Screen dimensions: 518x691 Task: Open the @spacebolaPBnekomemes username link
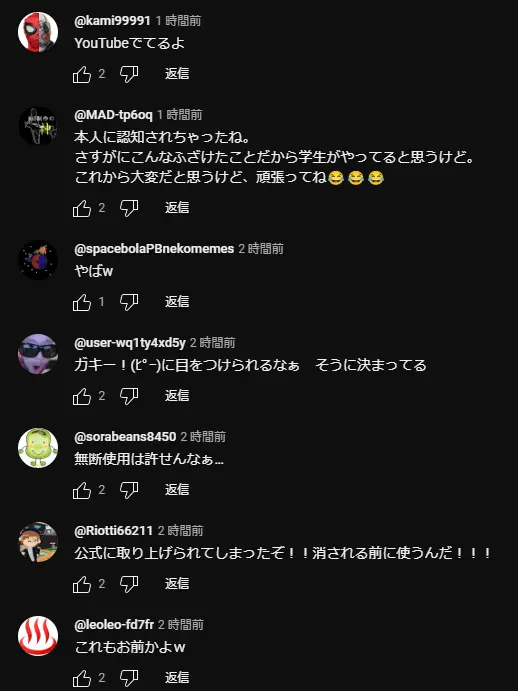pos(154,249)
